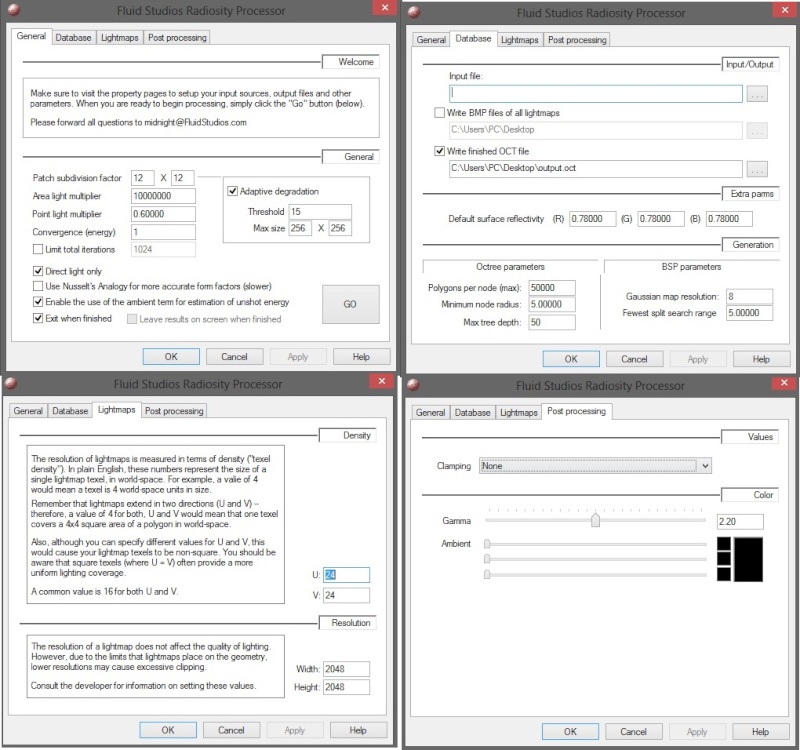Click app icon in the Database-tab window title bar
The width and height of the screenshot is (800, 750).
pos(414,12)
